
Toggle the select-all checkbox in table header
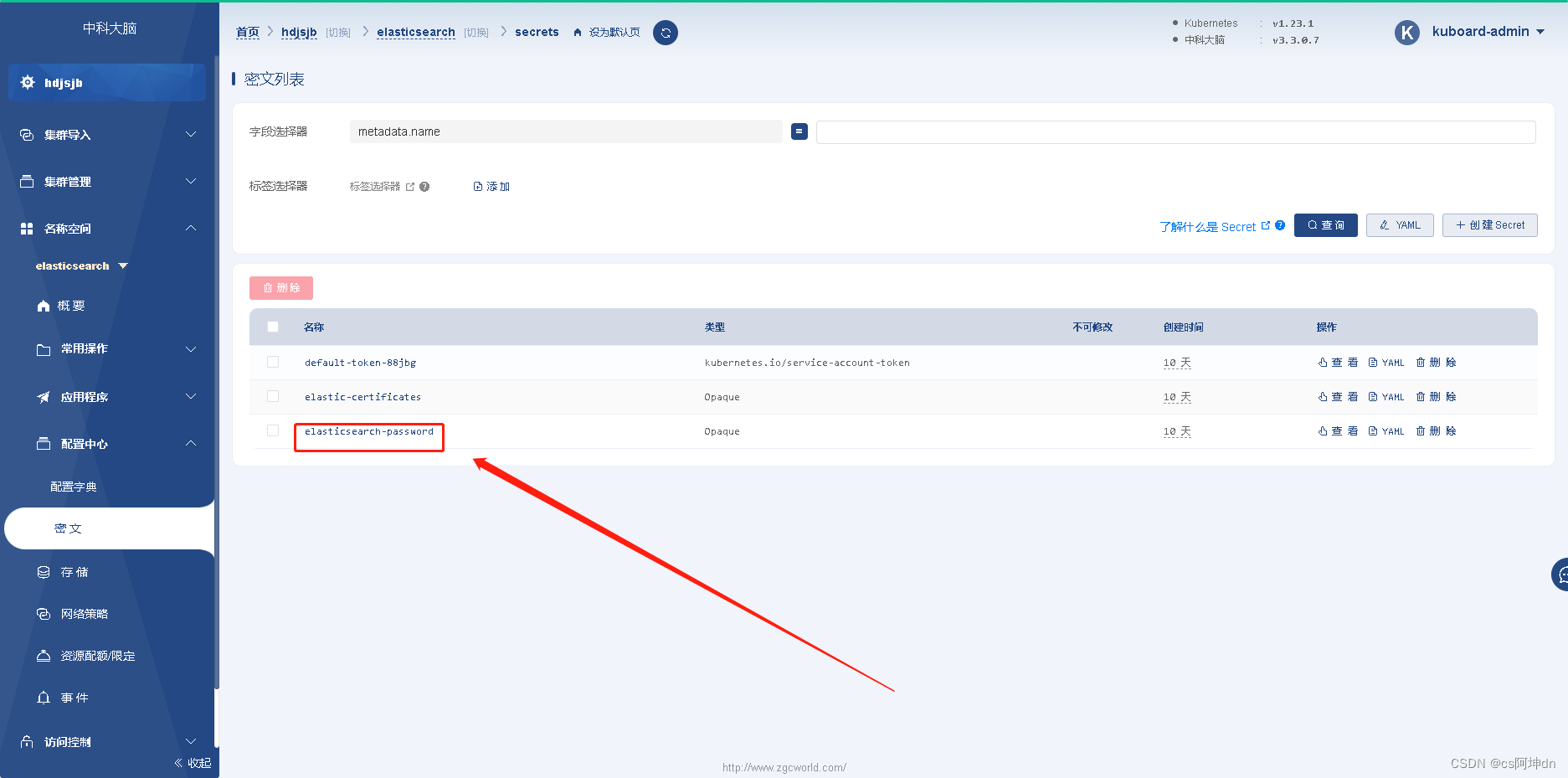(273, 327)
